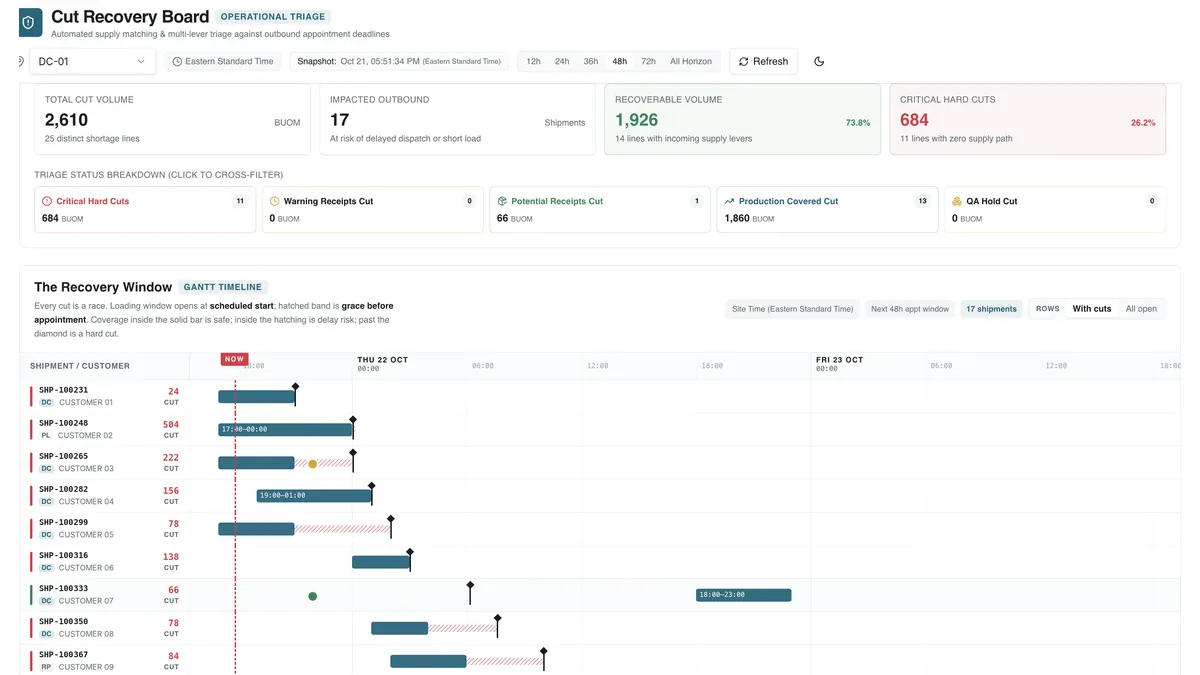Click the OPERATIONAL TRIAGE badge
This screenshot has width=1200, height=675.
tap(273, 17)
